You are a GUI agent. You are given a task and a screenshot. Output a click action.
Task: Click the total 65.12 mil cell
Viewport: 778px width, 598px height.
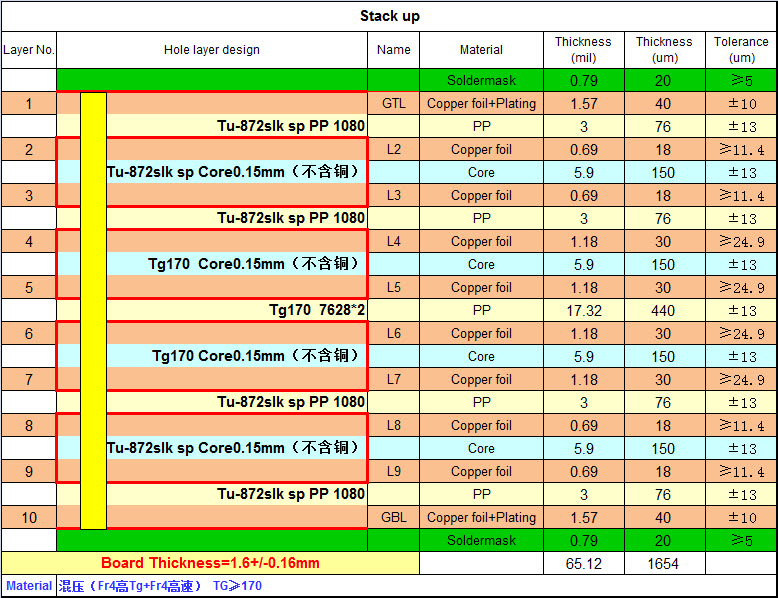[x=583, y=563]
